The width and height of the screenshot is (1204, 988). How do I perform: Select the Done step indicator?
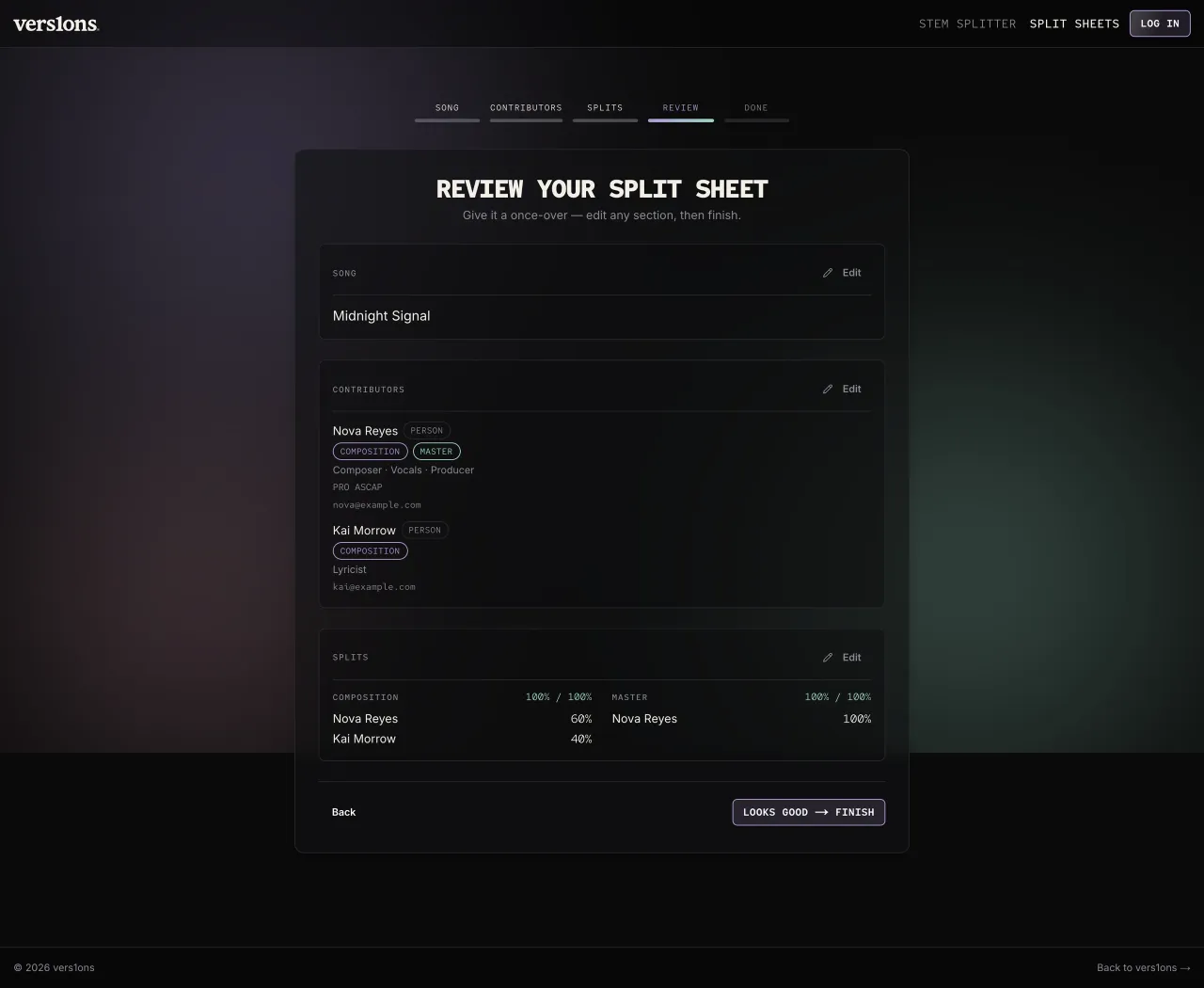(756, 110)
